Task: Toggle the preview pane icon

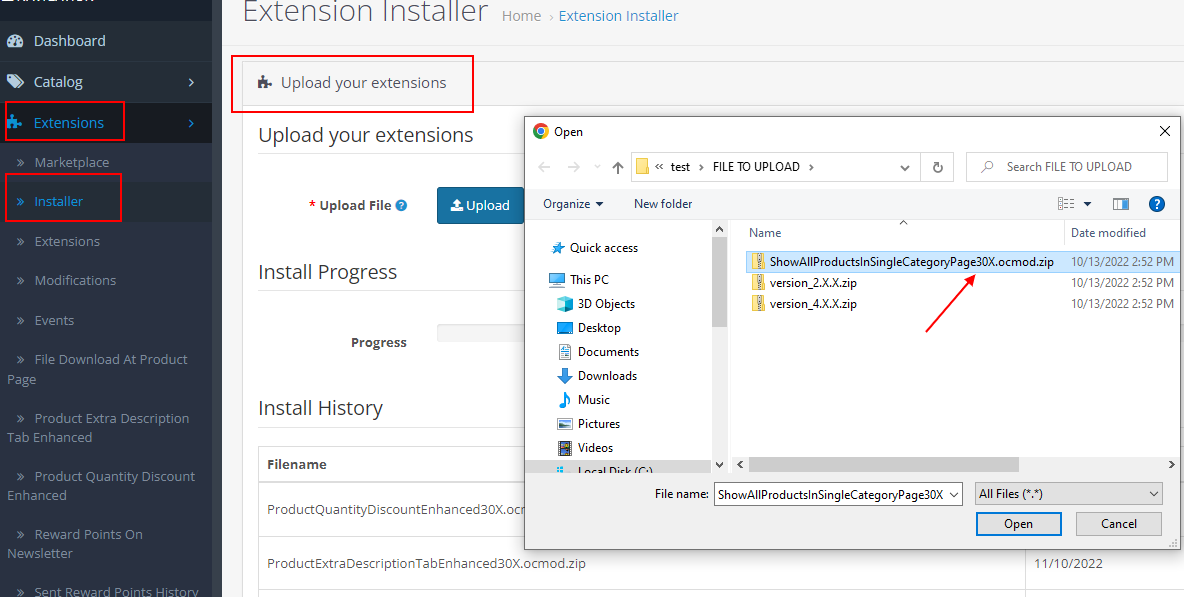Action: click(x=1121, y=204)
